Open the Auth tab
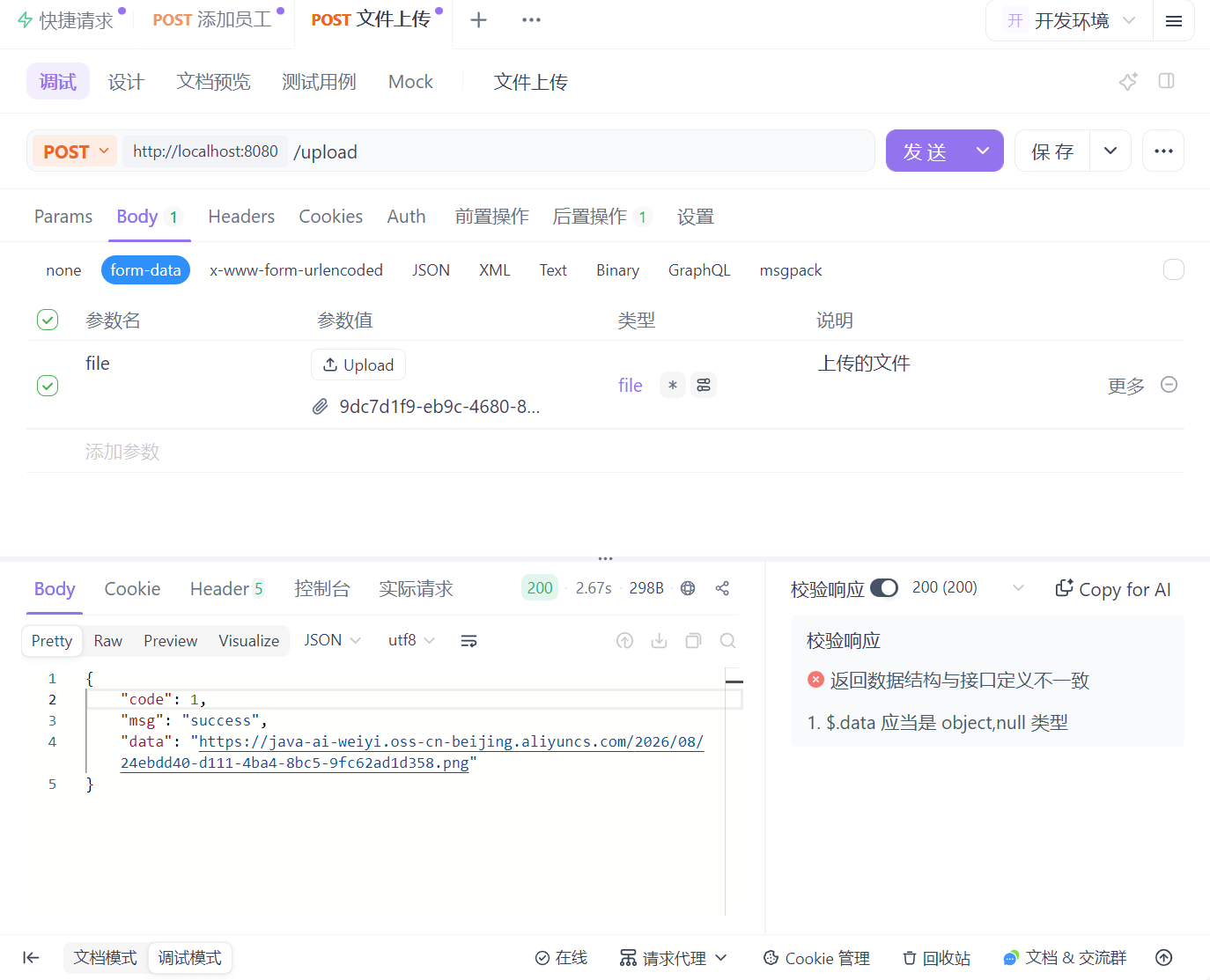1210x980 pixels. coord(407,217)
